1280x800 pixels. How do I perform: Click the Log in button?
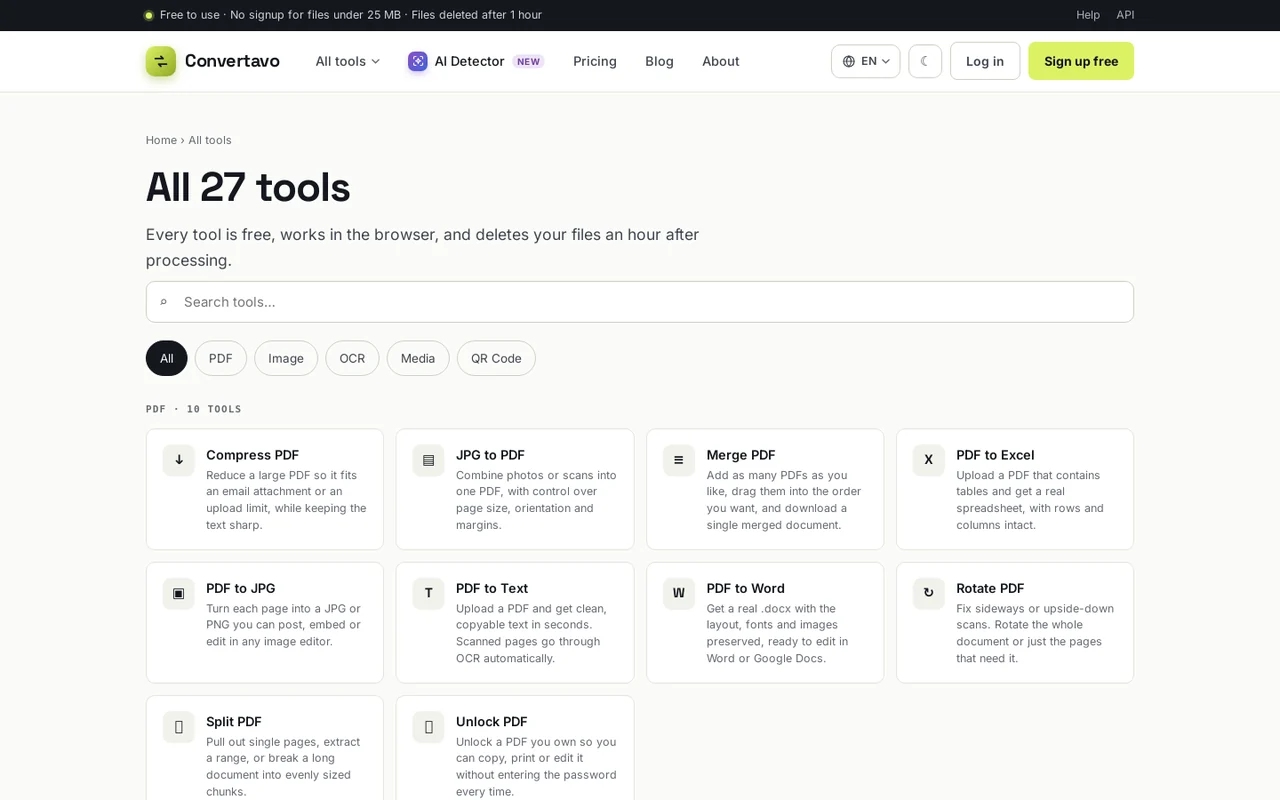(x=985, y=61)
